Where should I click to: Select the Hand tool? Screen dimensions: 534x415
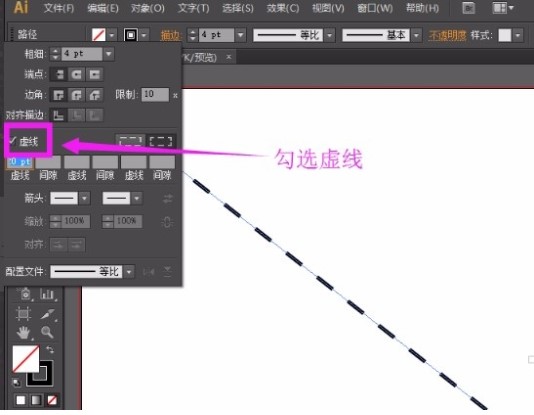23,333
